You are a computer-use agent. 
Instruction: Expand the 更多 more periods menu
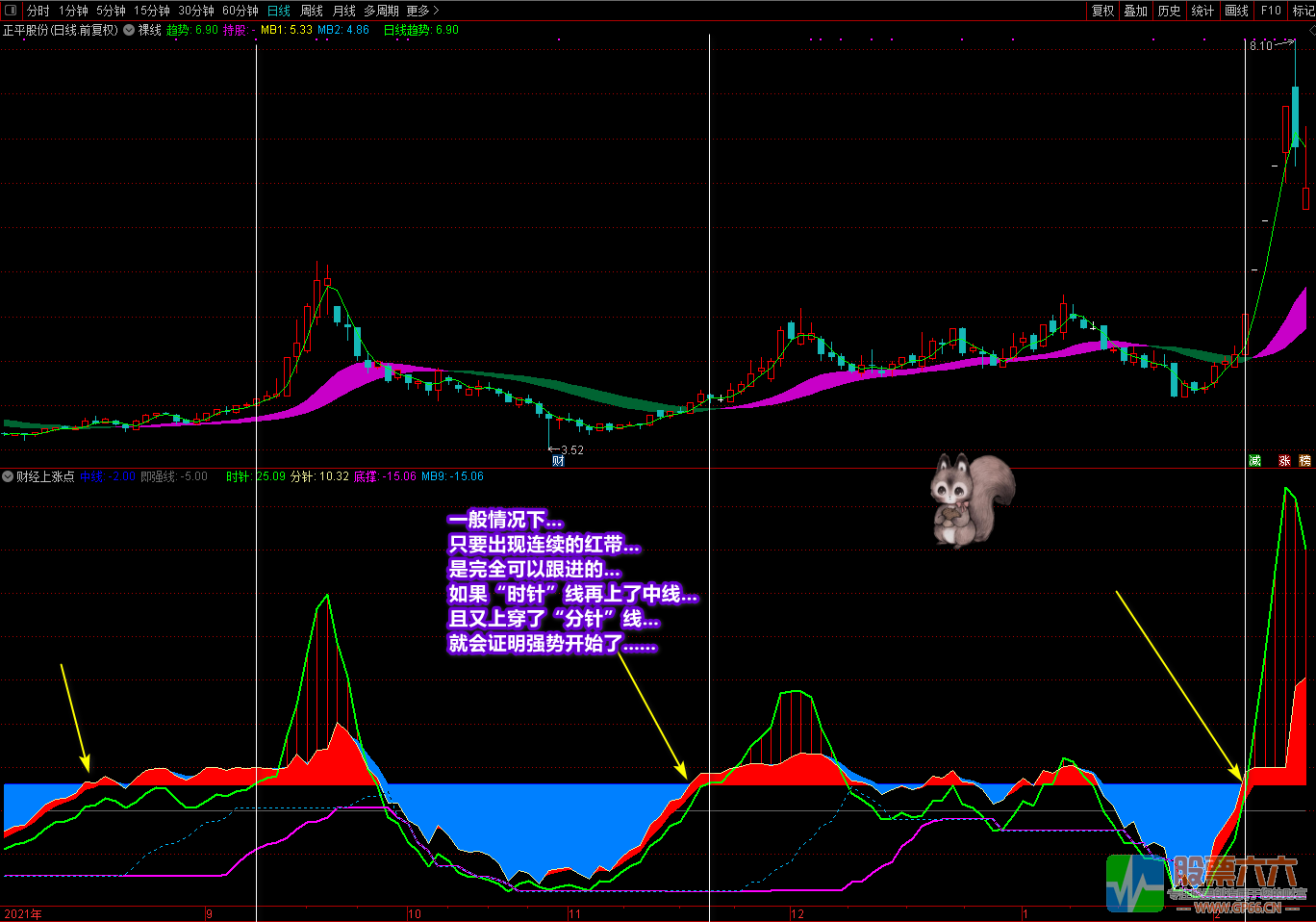pyautogui.click(x=422, y=11)
